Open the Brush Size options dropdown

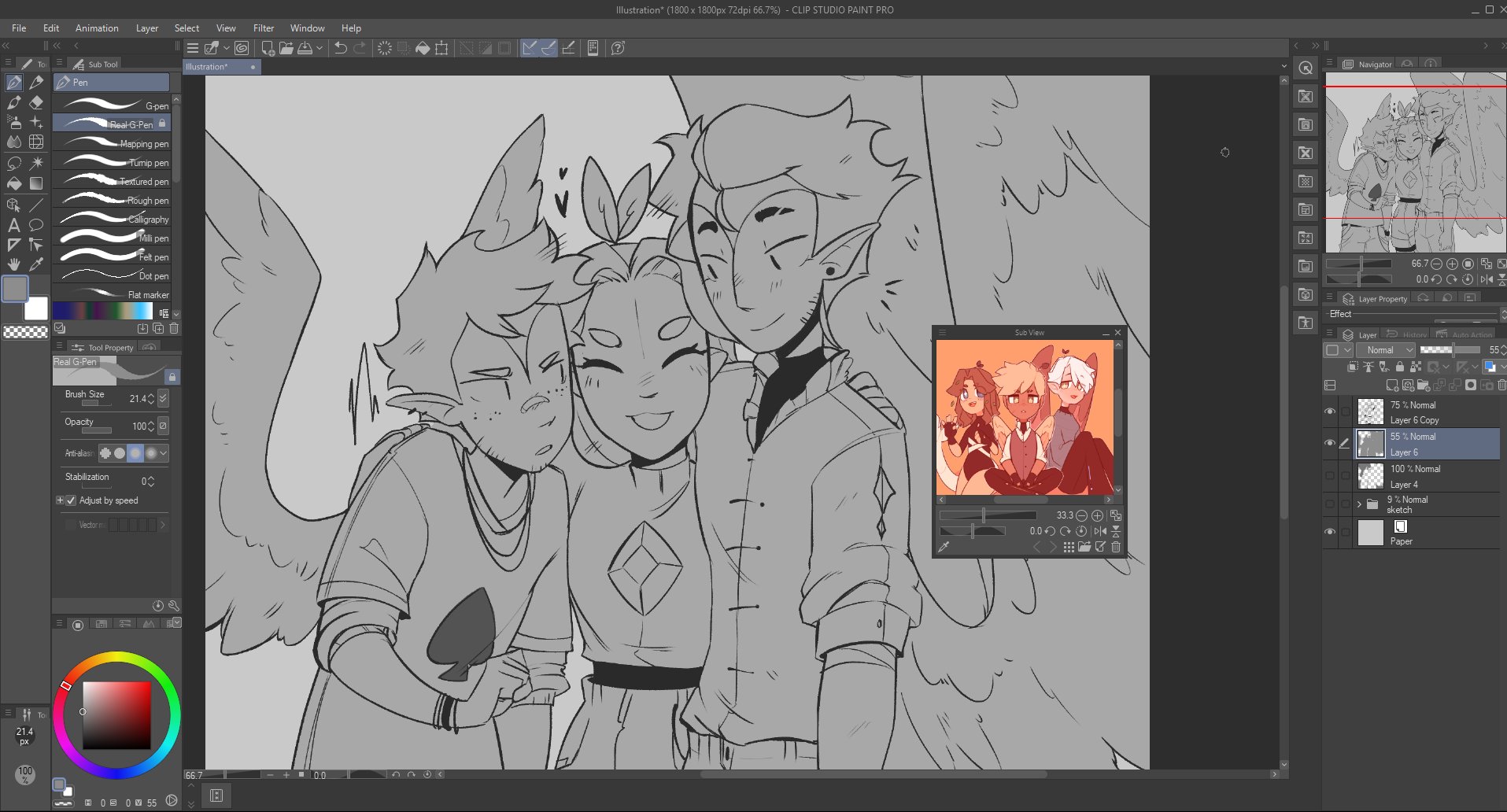(163, 398)
